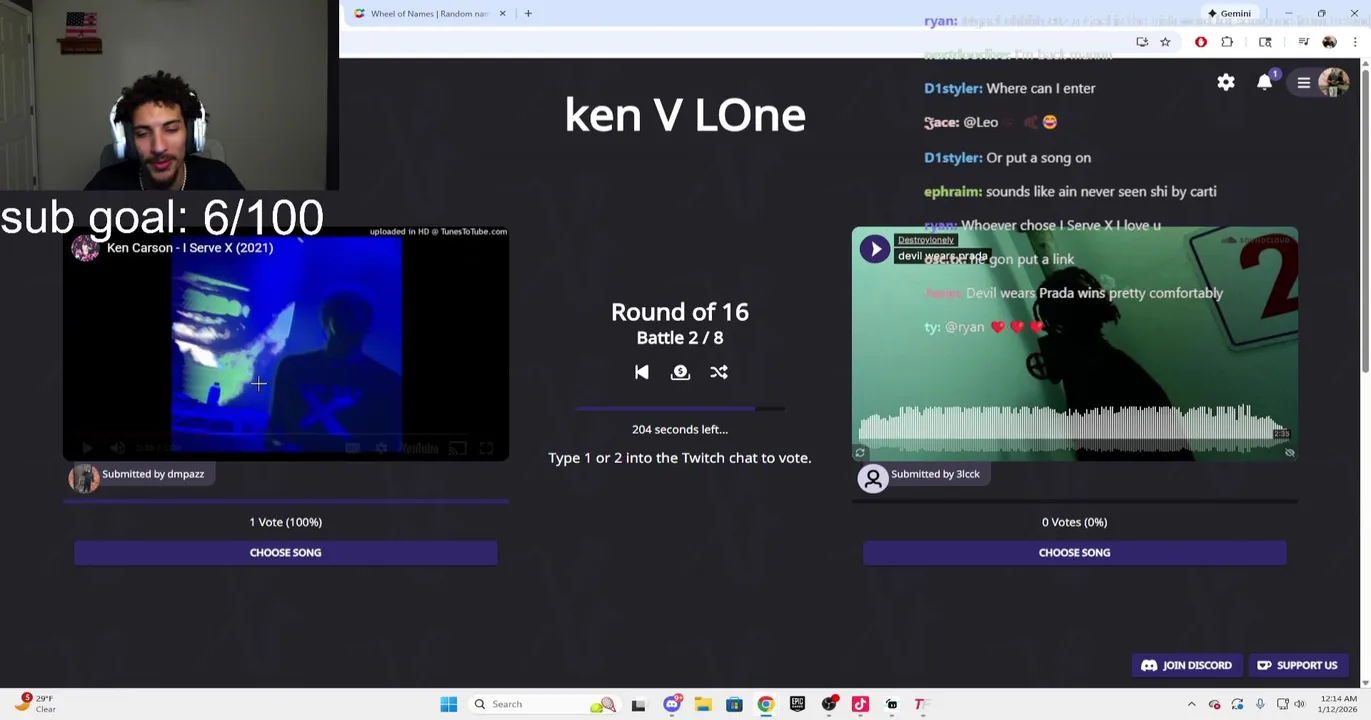The image size is (1371, 720).
Task: Close the Wheel of Names tab
Action: (503, 14)
